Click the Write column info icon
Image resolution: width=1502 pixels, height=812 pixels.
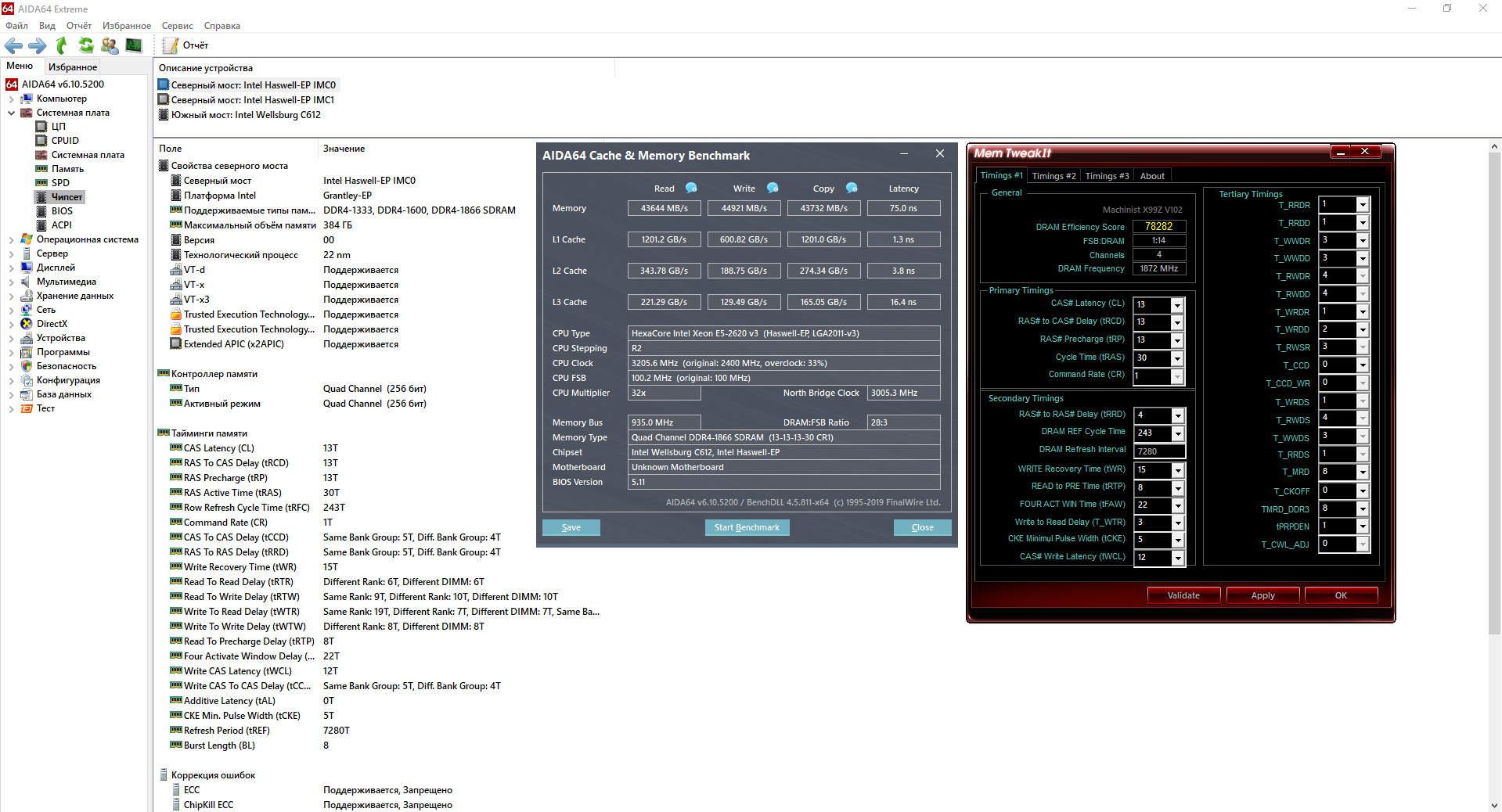click(x=773, y=188)
